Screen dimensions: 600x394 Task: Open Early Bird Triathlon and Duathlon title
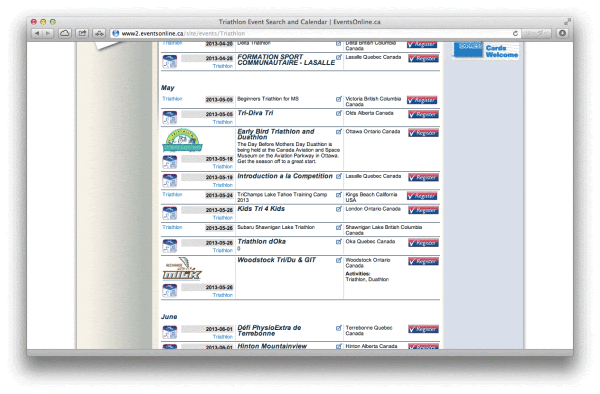pyautogui.click(x=276, y=134)
